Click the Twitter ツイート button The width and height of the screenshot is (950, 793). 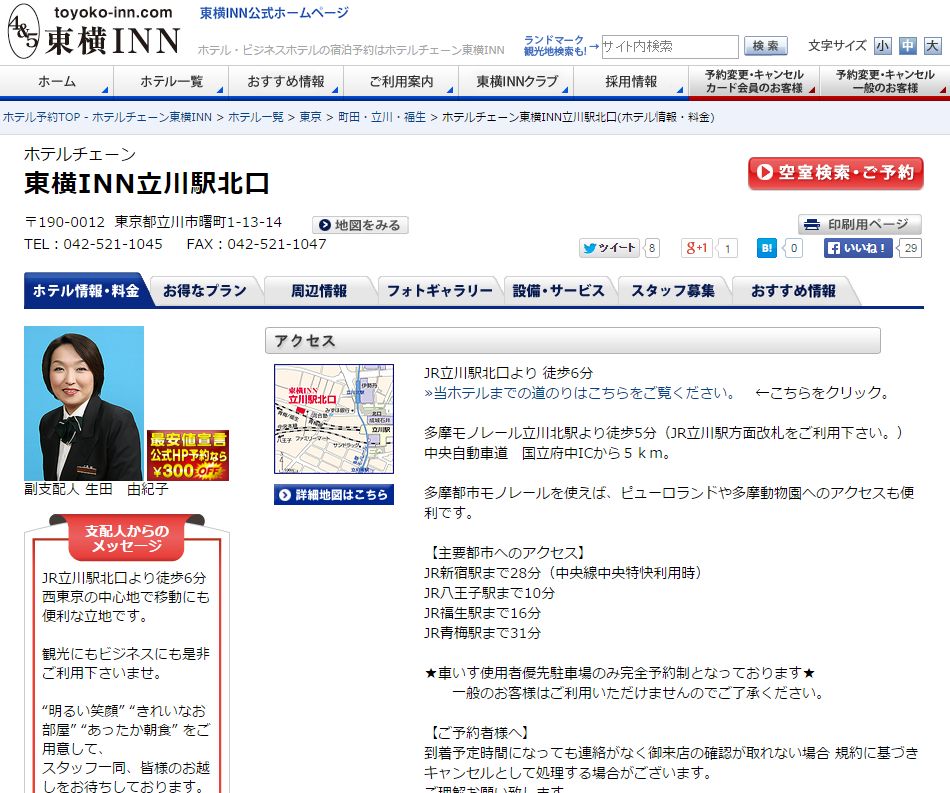pyautogui.click(x=609, y=248)
